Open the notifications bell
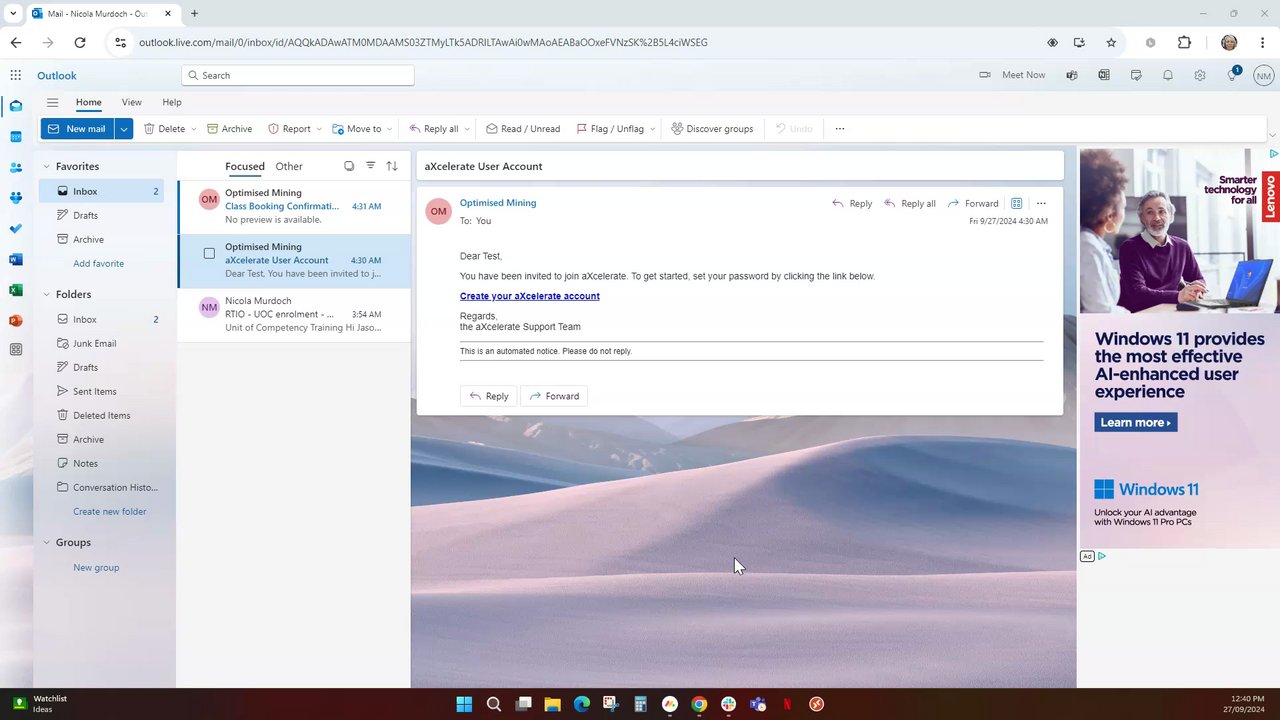Viewport: 1280px width, 720px height. [1168, 75]
